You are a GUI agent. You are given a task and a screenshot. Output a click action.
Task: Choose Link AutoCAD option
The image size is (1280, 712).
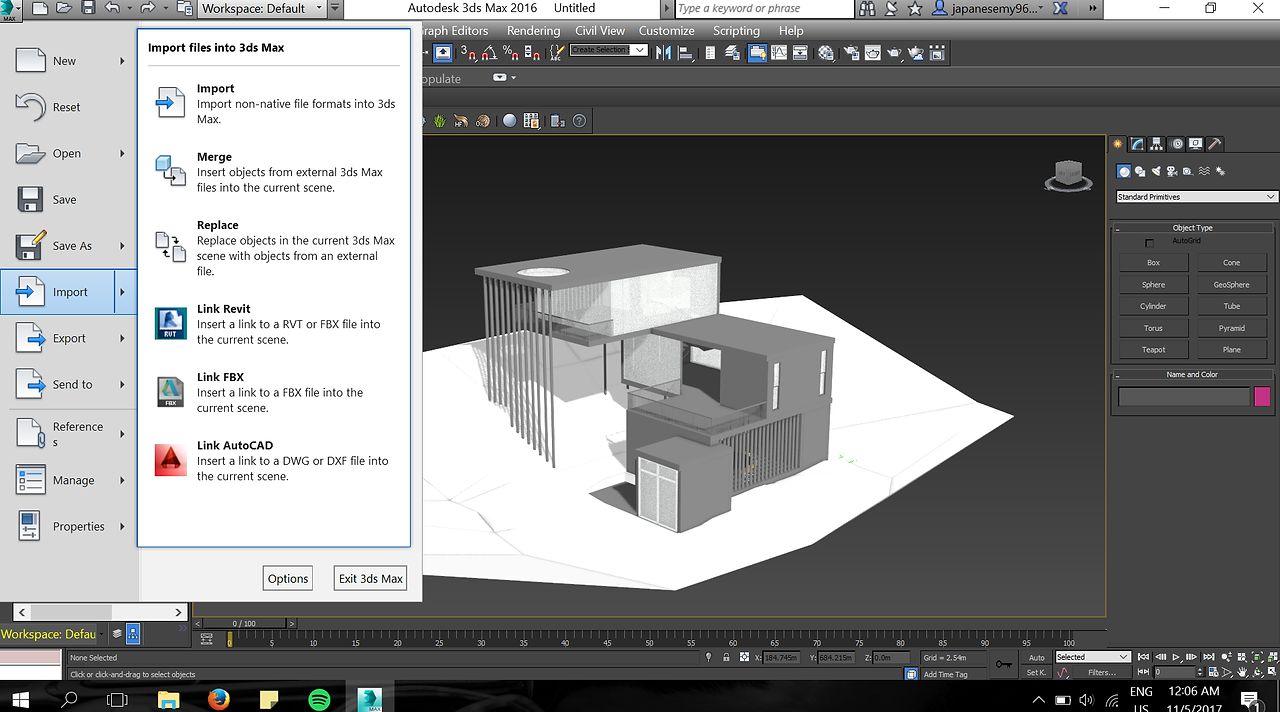pyautogui.click(x=272, y=460)
